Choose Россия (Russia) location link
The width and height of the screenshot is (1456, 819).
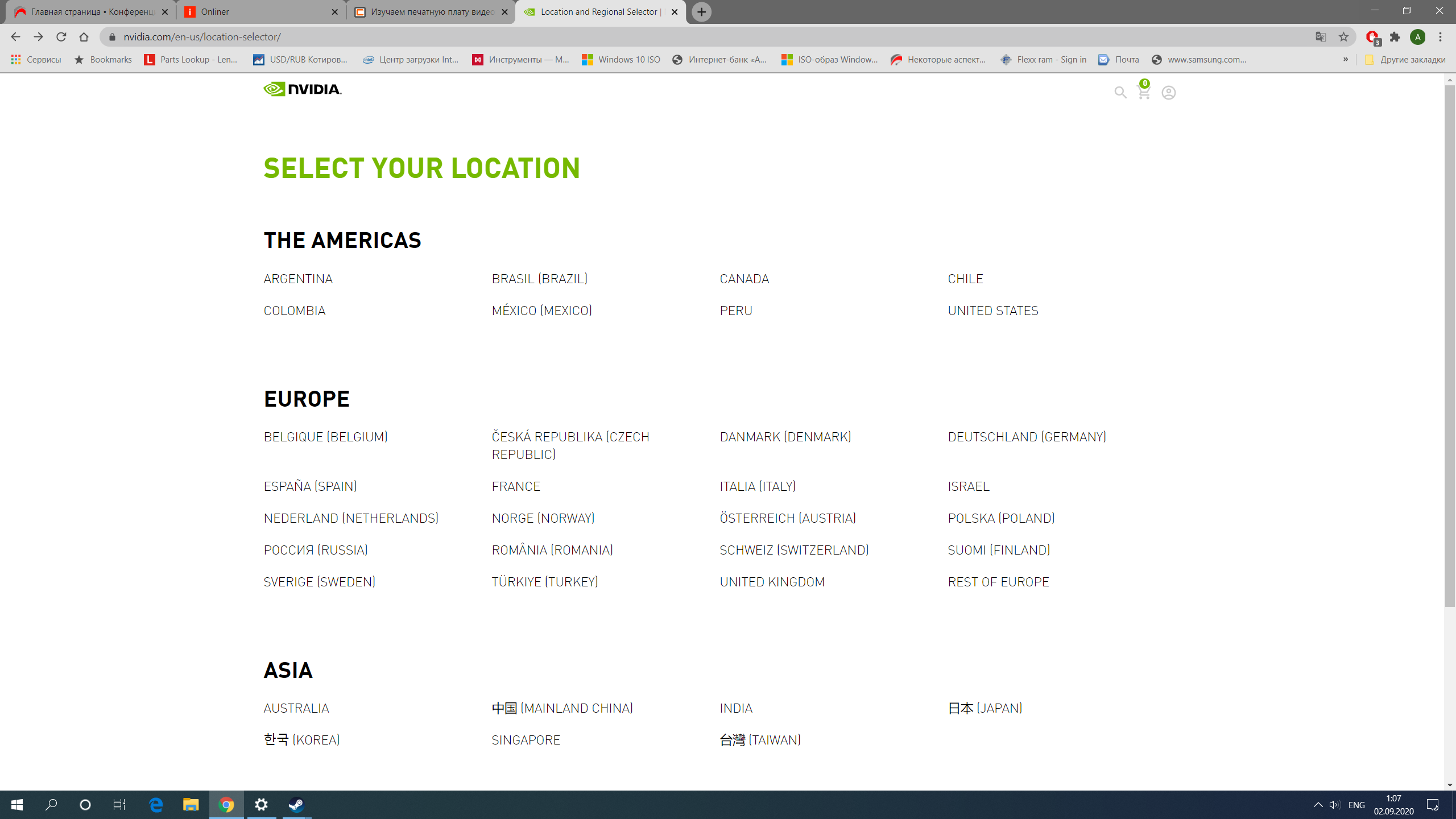[x=315, y=550]
